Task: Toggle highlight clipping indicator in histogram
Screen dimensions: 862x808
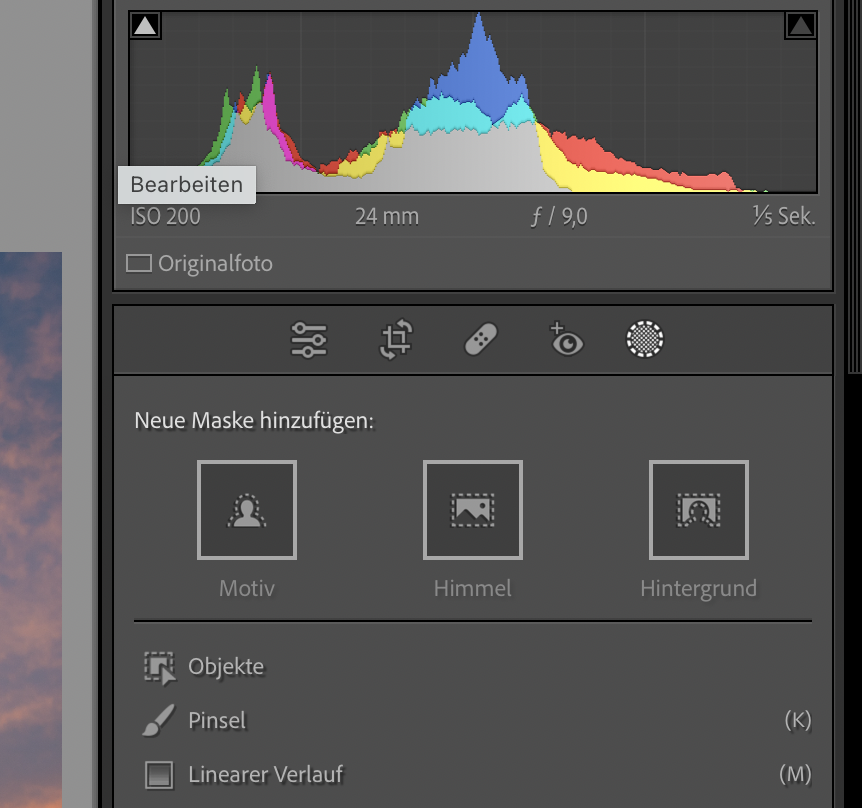Action: click(800, 25)
